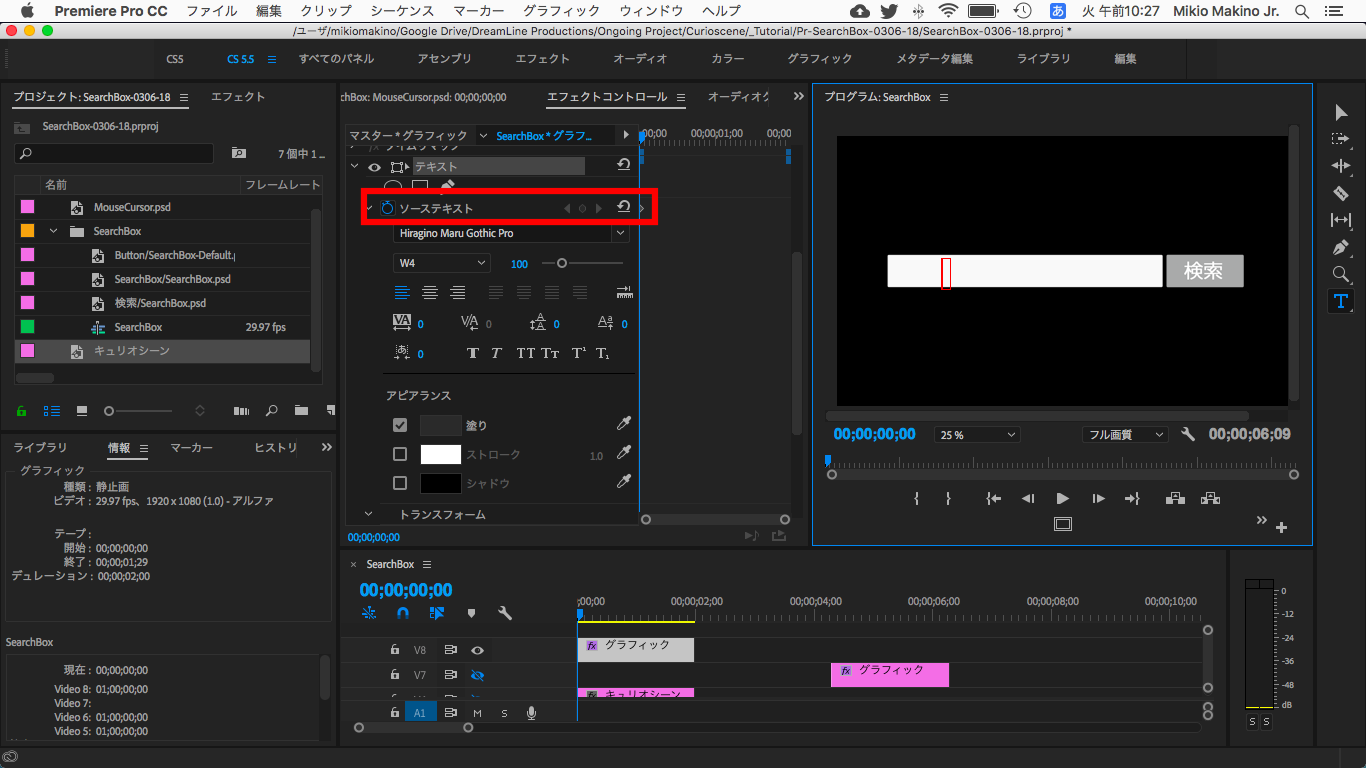Screen dimensions: 1366x768
Task: Open the 25% zoom level dropdown
Action: click(977, 435)
